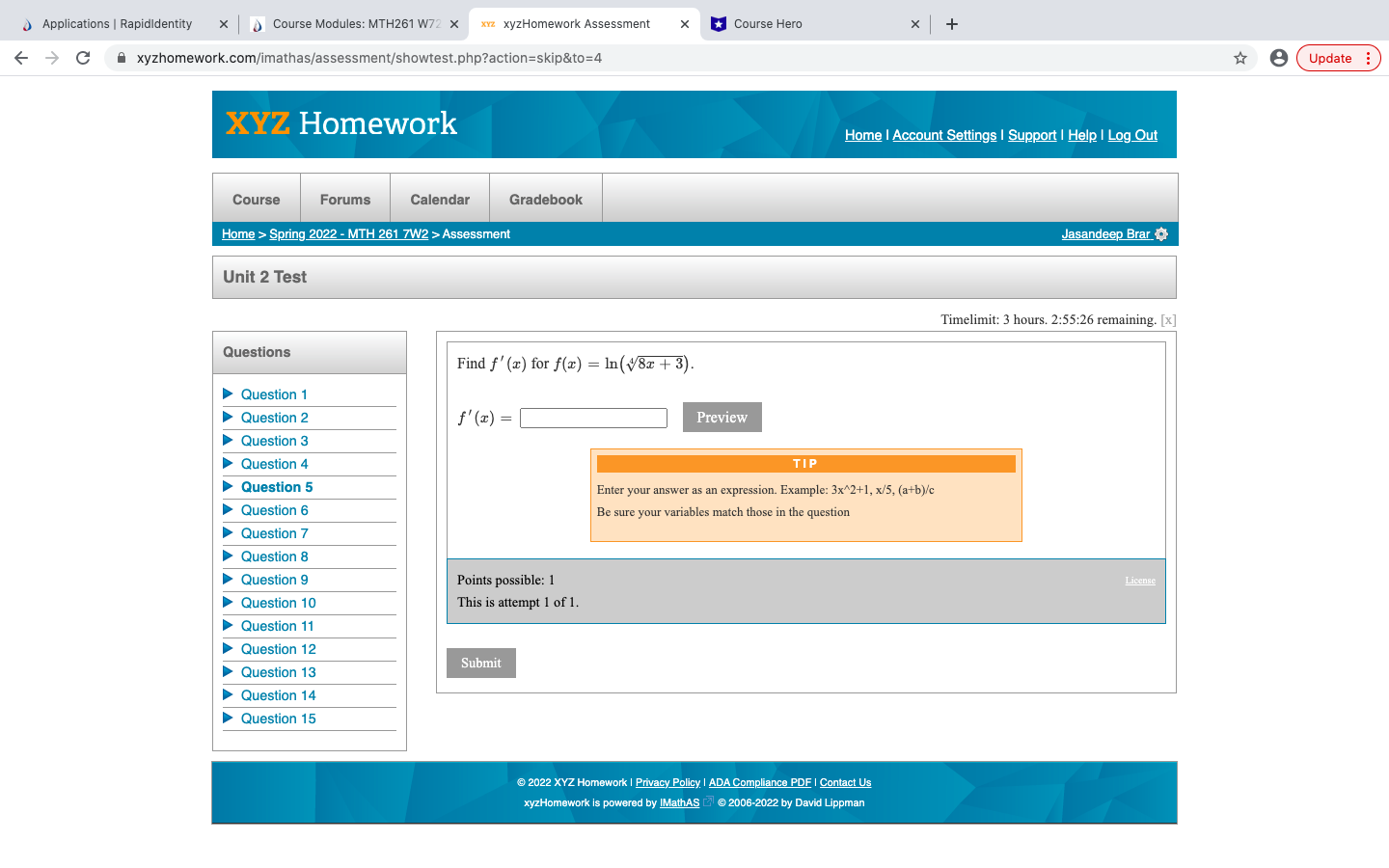Open the browser profile avatar icon

tap(1279, 58)
